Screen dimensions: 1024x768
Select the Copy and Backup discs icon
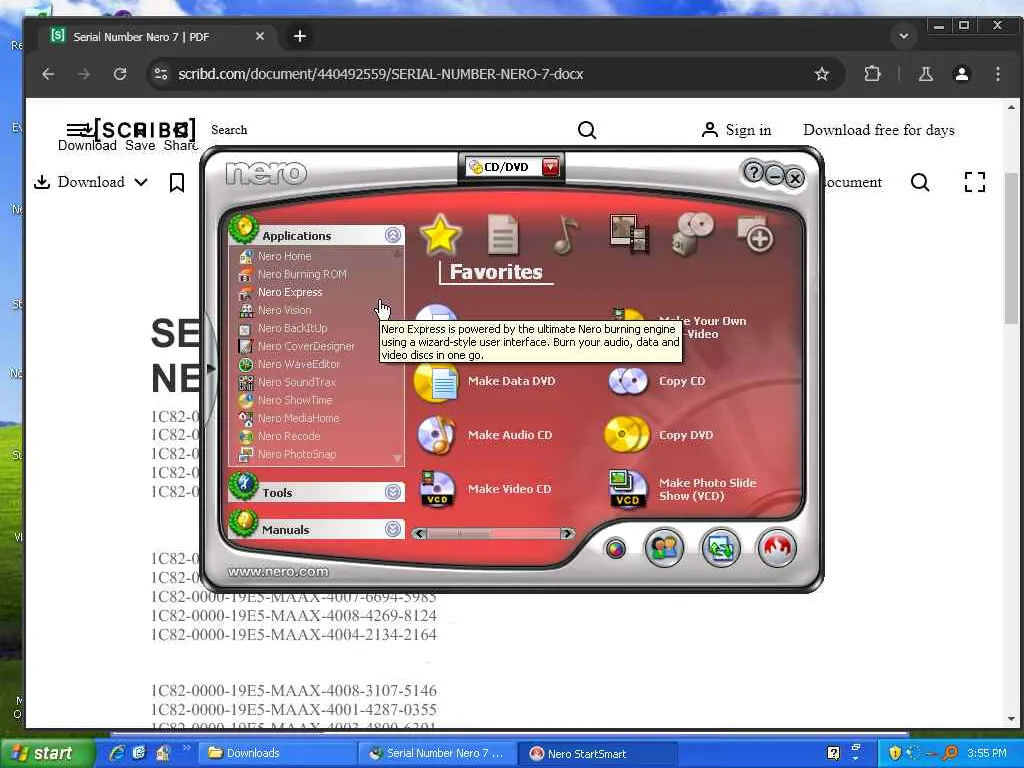693,234
